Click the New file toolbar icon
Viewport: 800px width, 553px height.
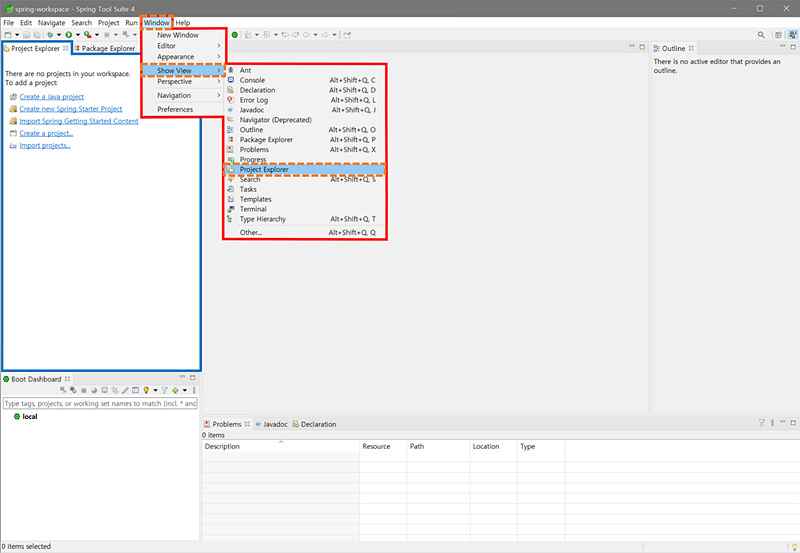coord(8,35)
